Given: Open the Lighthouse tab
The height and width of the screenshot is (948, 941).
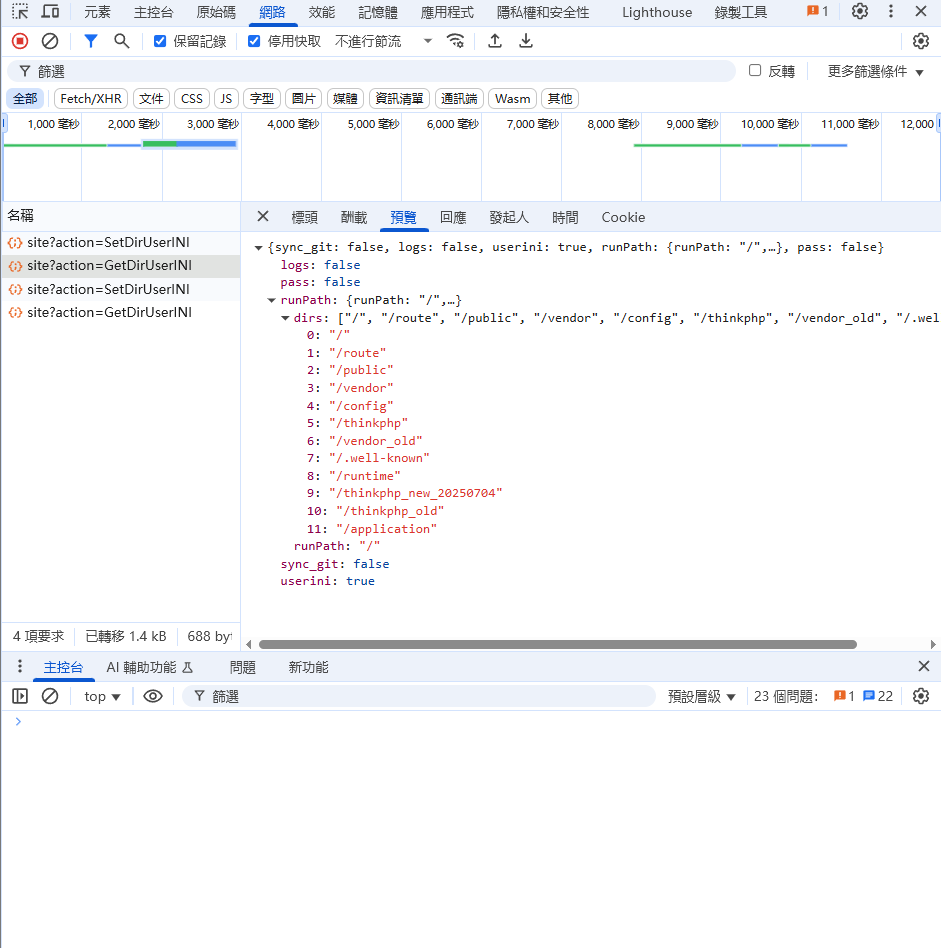Looking at the screenshot, I should tap(657, 12).
